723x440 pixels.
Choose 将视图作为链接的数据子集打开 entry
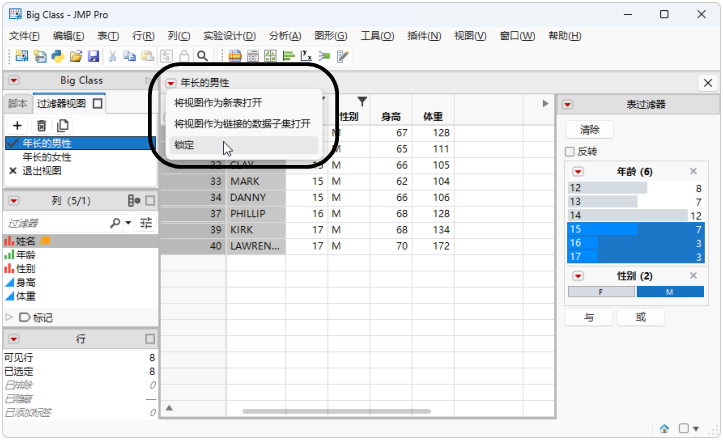[x=242, y=124]
